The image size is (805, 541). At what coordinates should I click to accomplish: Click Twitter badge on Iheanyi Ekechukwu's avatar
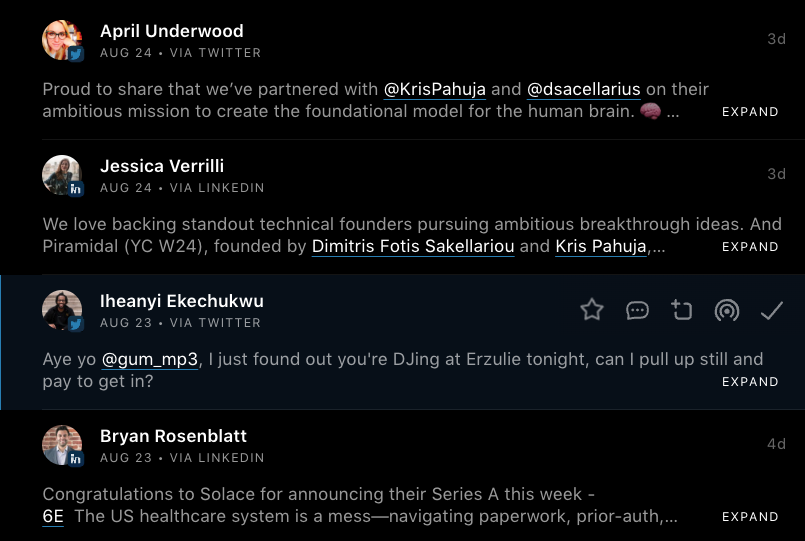[x=75, y=324]
